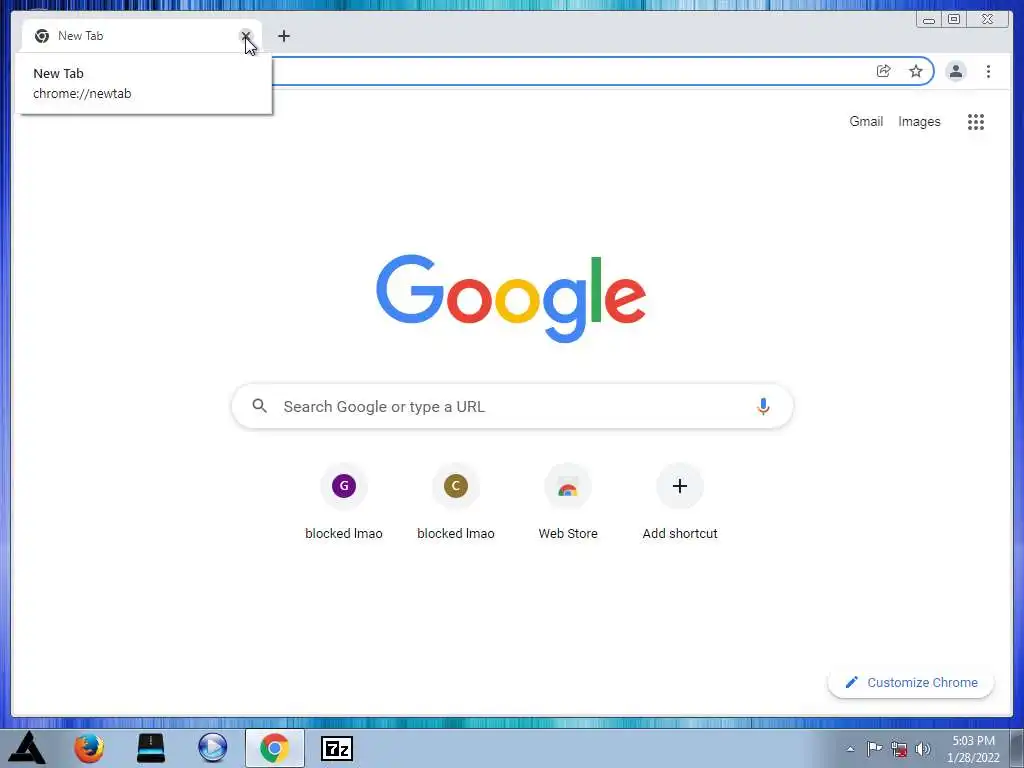Start voice search with microphone icon
Image resolution: width=1024 pixels, height=768 pixels.
pyautogui.click(x=763, y=406)
